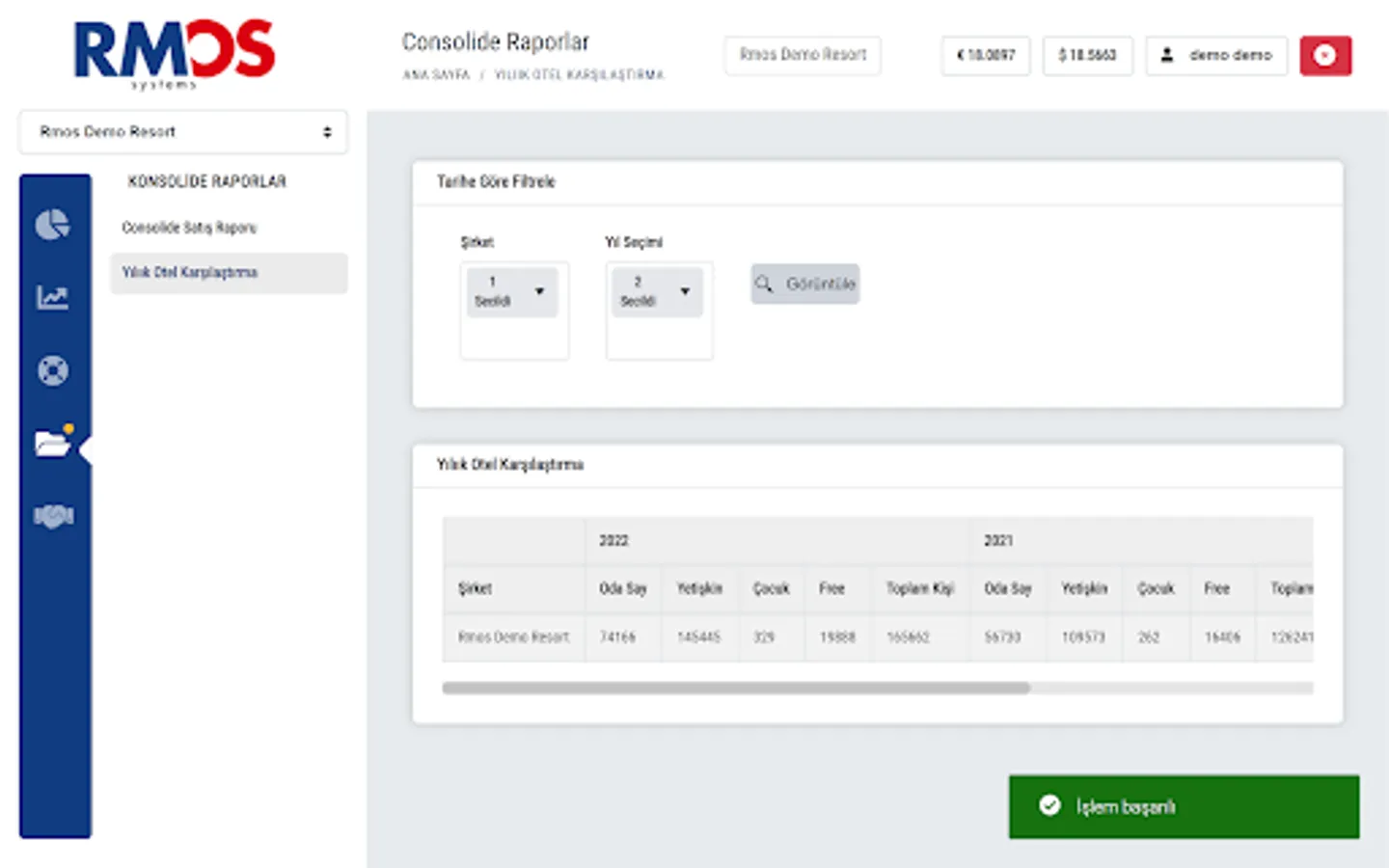
Task: Click the KONSOLİDE RAPORLAR section heading
Action: tap(207, 181)
